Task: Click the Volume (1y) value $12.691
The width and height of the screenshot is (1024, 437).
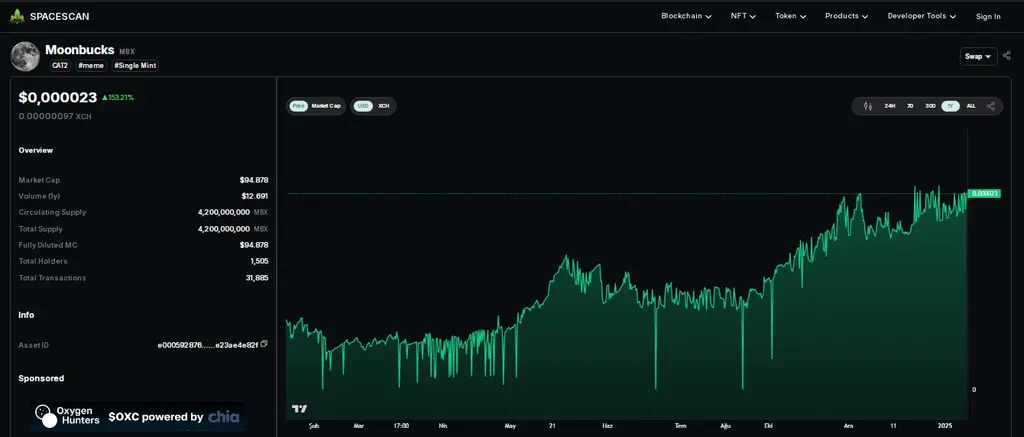Action: pyautogui.click(x=255, y=196)
